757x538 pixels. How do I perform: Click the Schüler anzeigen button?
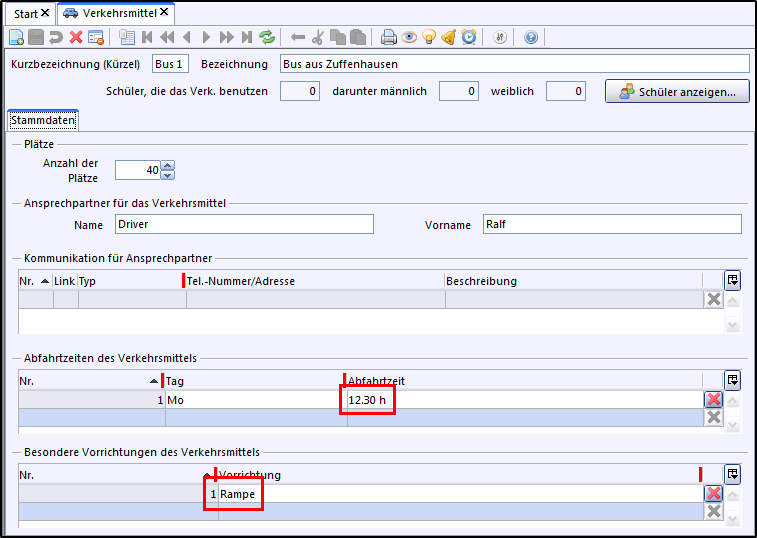[x=677, y=92]
